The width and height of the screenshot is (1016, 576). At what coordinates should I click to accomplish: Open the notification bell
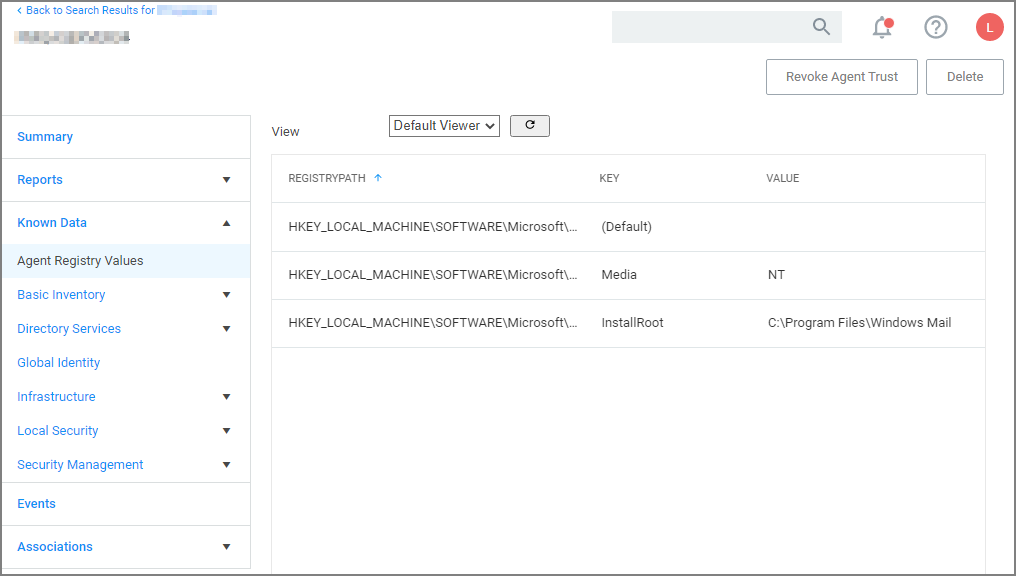point(881,27)
